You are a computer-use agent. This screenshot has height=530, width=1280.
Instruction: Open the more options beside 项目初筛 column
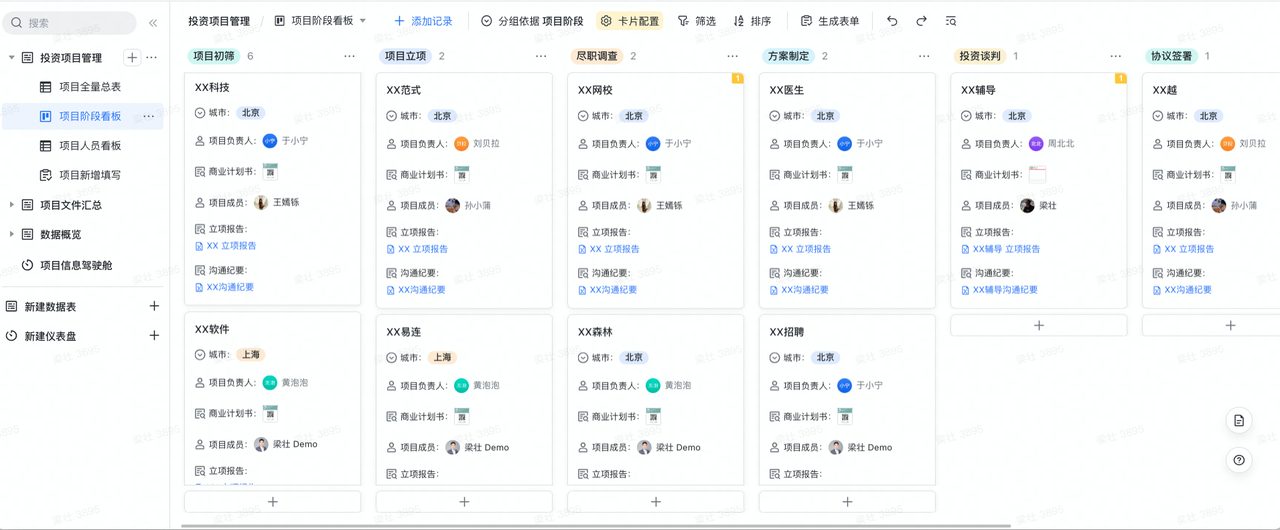[349, 57]
